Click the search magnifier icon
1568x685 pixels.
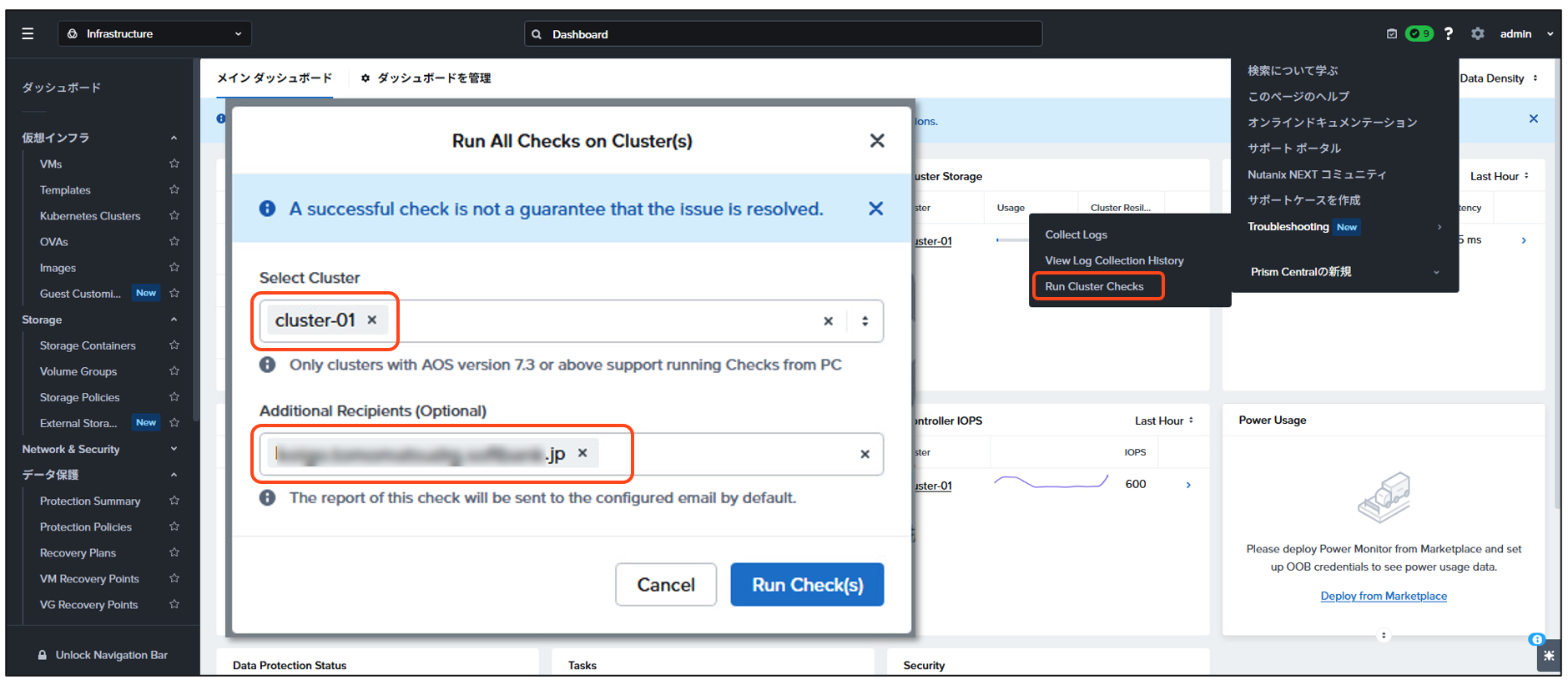coord(537,34)
